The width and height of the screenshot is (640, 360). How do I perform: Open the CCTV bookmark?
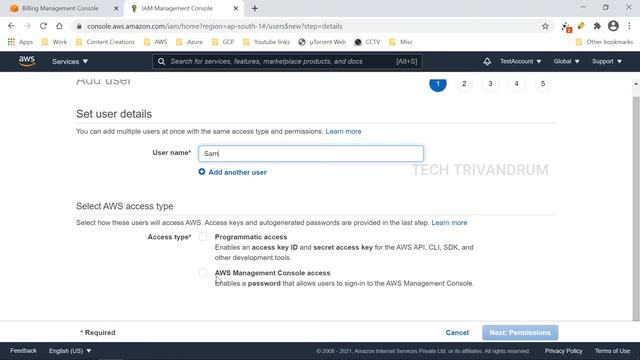[x=367, y=42]
